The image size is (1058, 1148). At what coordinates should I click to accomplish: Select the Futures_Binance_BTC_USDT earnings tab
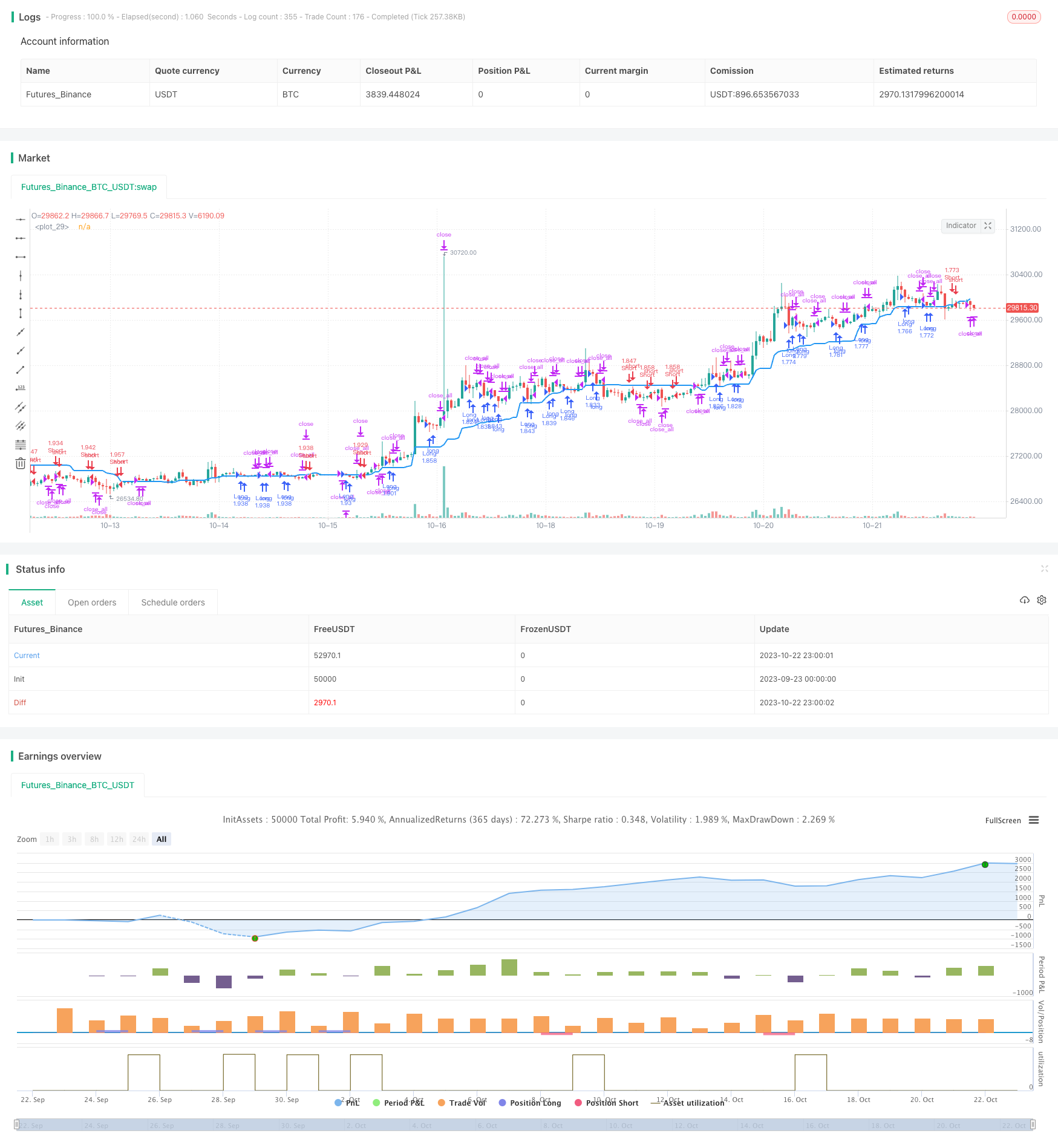(77, 785)
